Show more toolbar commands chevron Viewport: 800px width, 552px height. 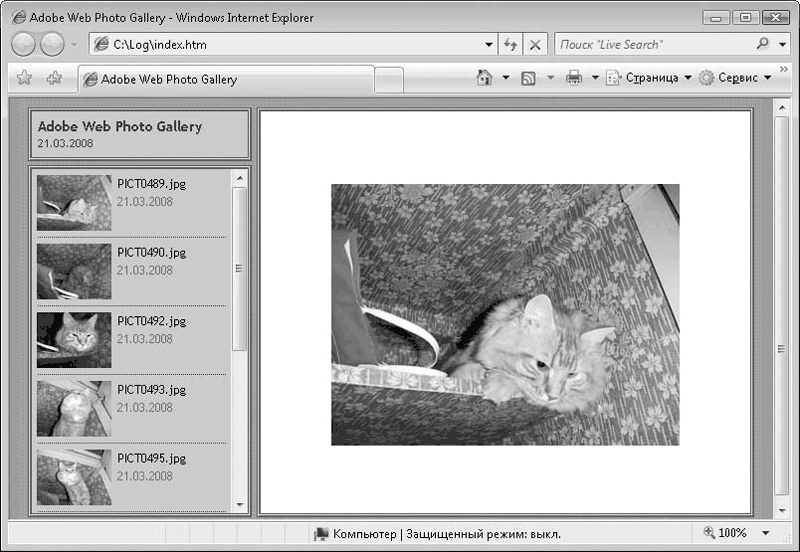pos(784,68)
